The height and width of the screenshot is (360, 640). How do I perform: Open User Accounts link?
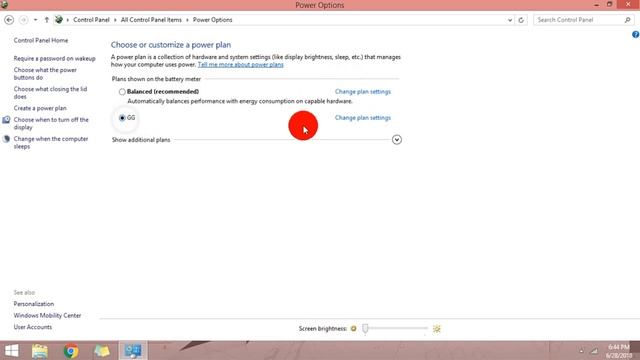coord(33,327)
